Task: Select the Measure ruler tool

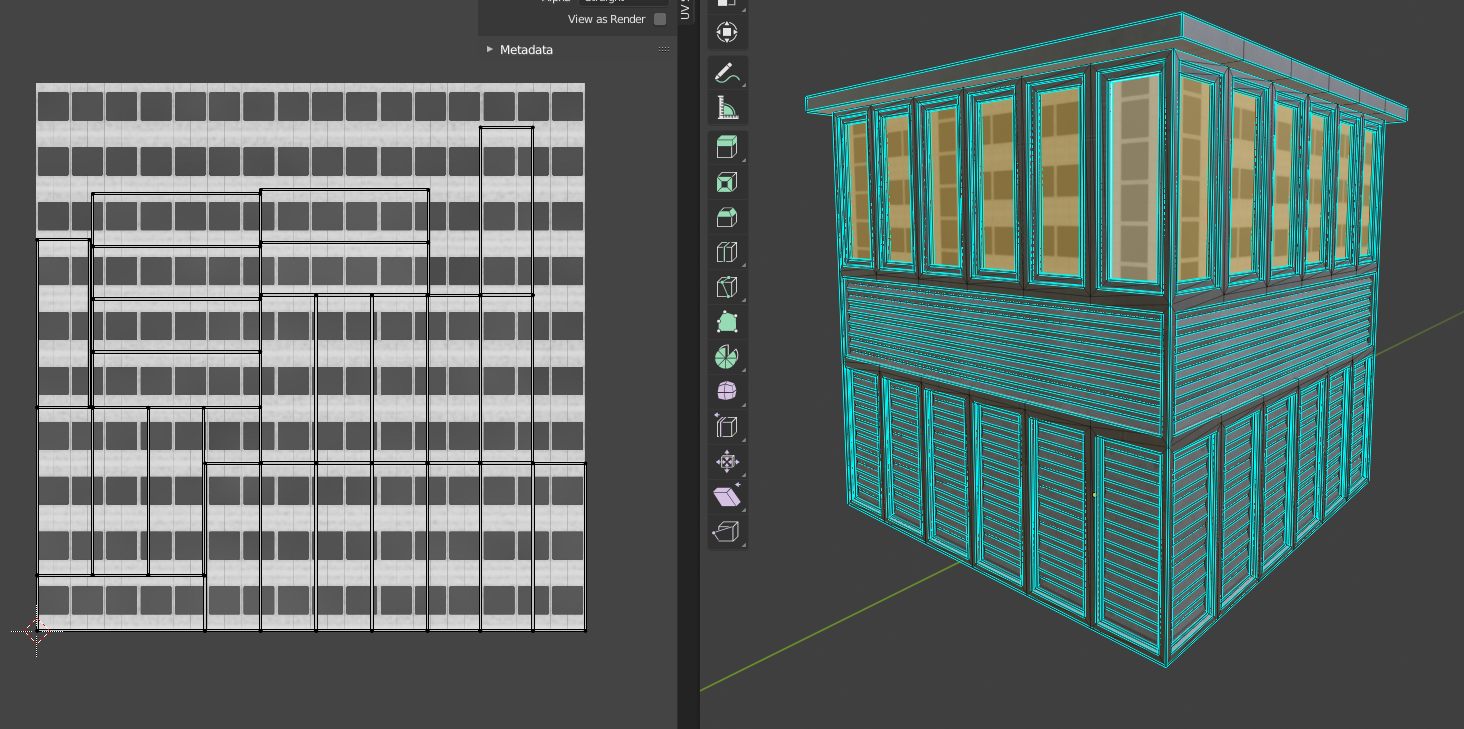Action: click(728, 108)
